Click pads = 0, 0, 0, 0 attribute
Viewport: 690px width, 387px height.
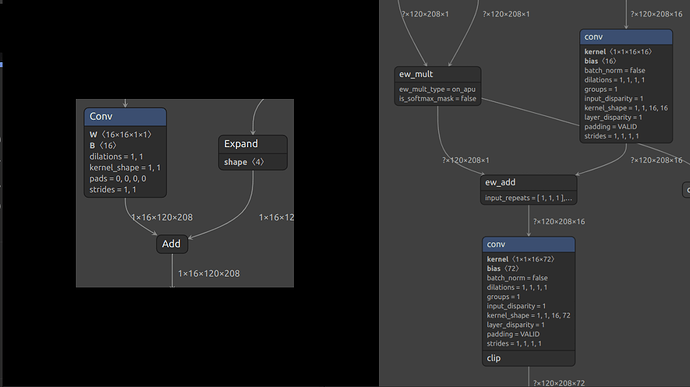tap(117, 179)
